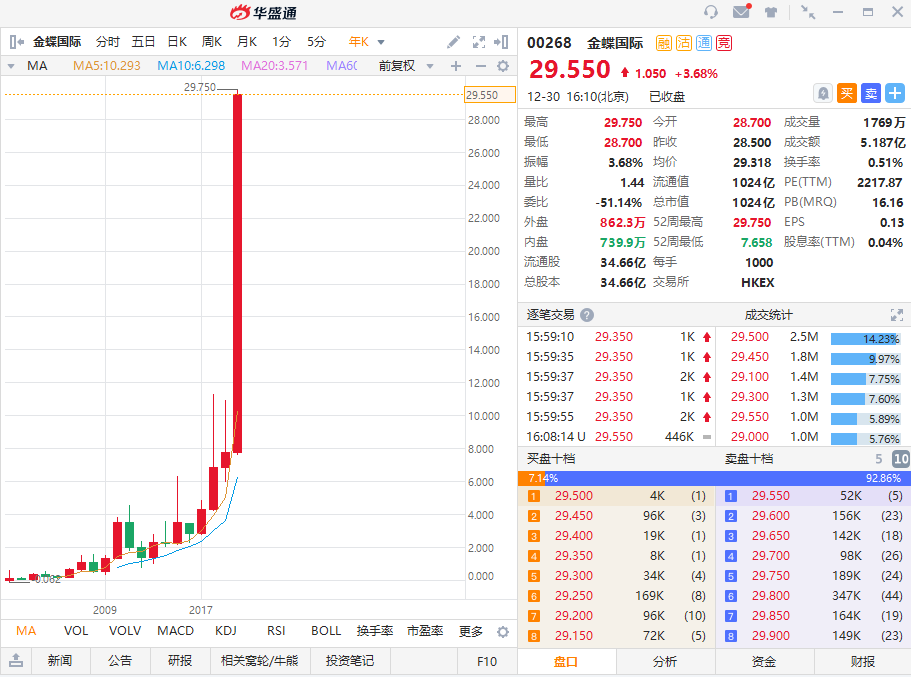Select the VOL indicator
Screen dimensions: 911x677
pos(76,631)
